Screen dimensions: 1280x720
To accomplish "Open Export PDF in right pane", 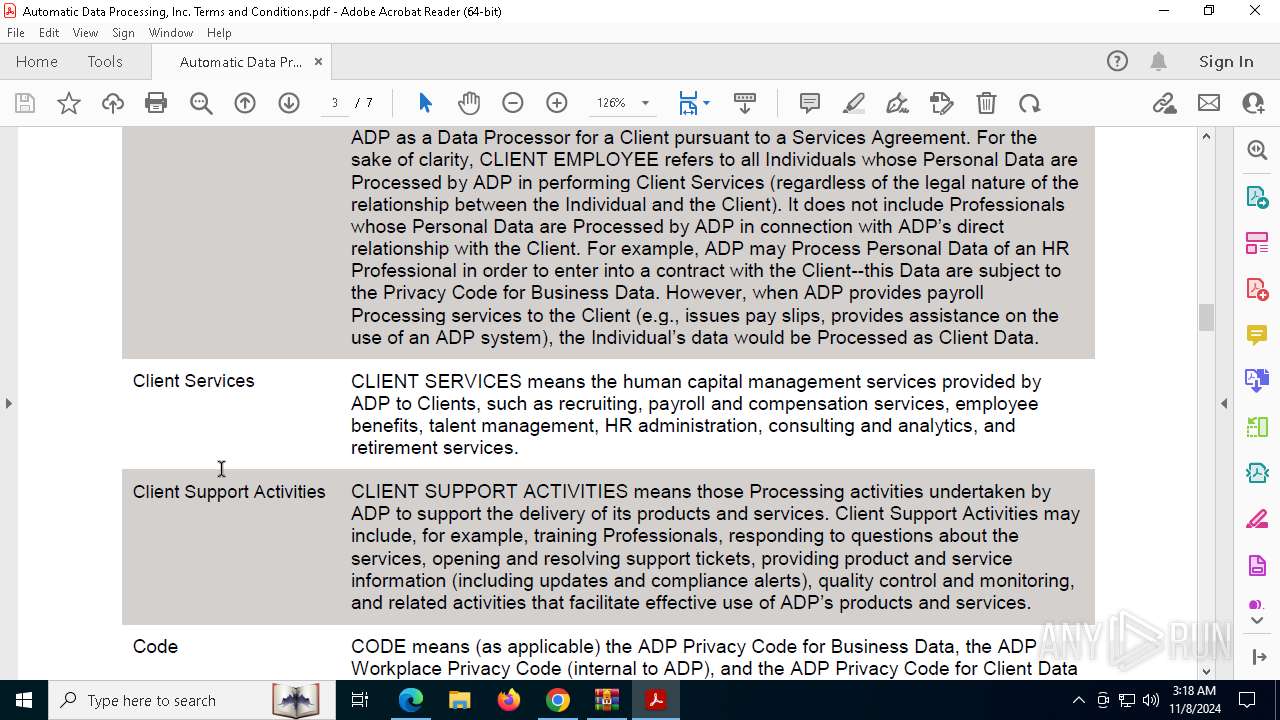I will click(1257, 196).
